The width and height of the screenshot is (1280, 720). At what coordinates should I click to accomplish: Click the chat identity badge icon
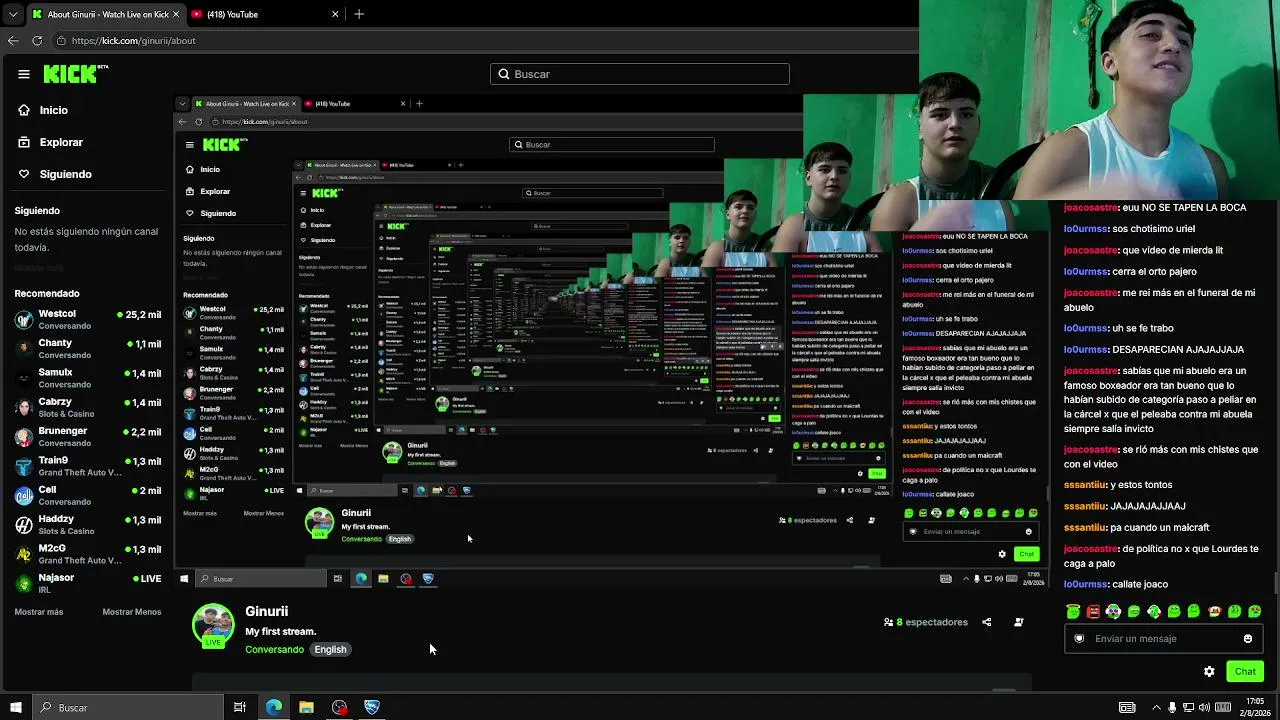1079,639
